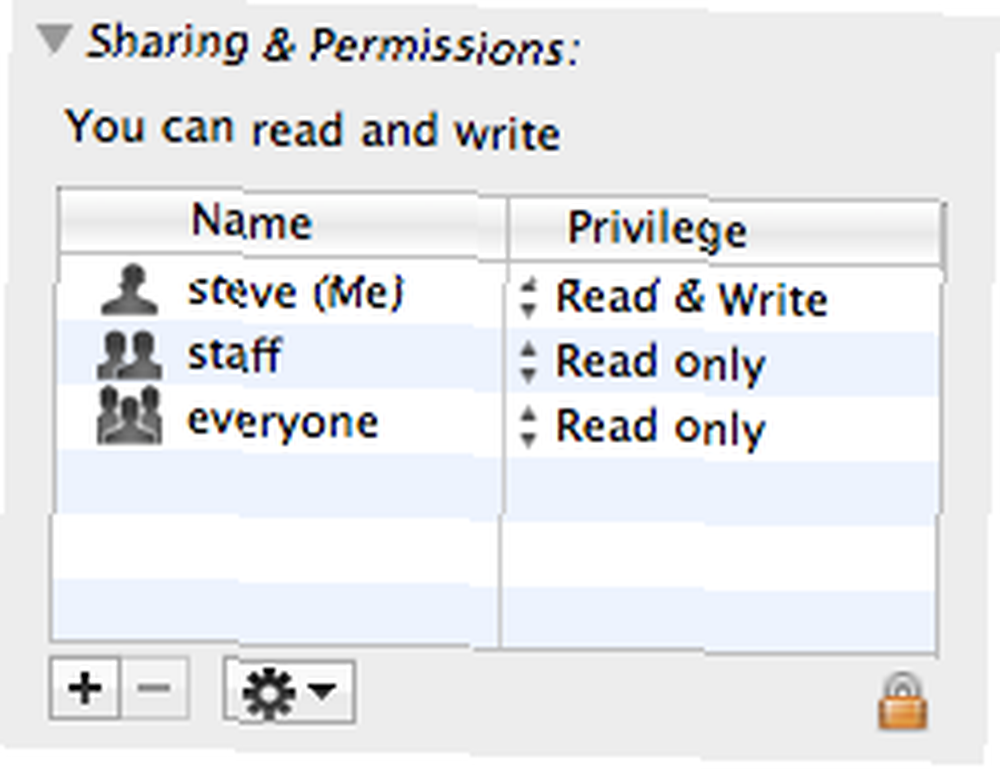1000x769 pixels.
Task: Open the gear action menu
Action: point(289,691)
